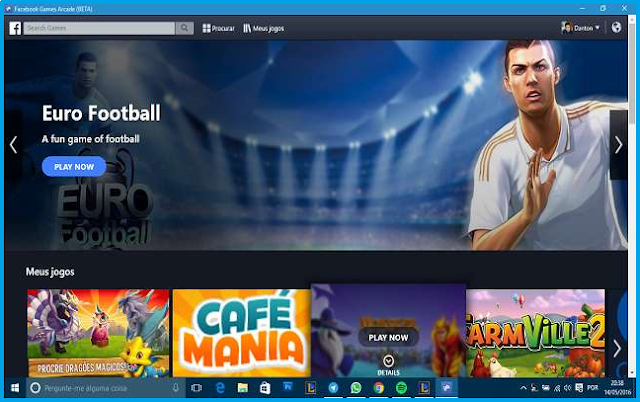This screenshot has width=640, height=402.
Task: Click the magnifier search button
Action: [x=184, y=28]
